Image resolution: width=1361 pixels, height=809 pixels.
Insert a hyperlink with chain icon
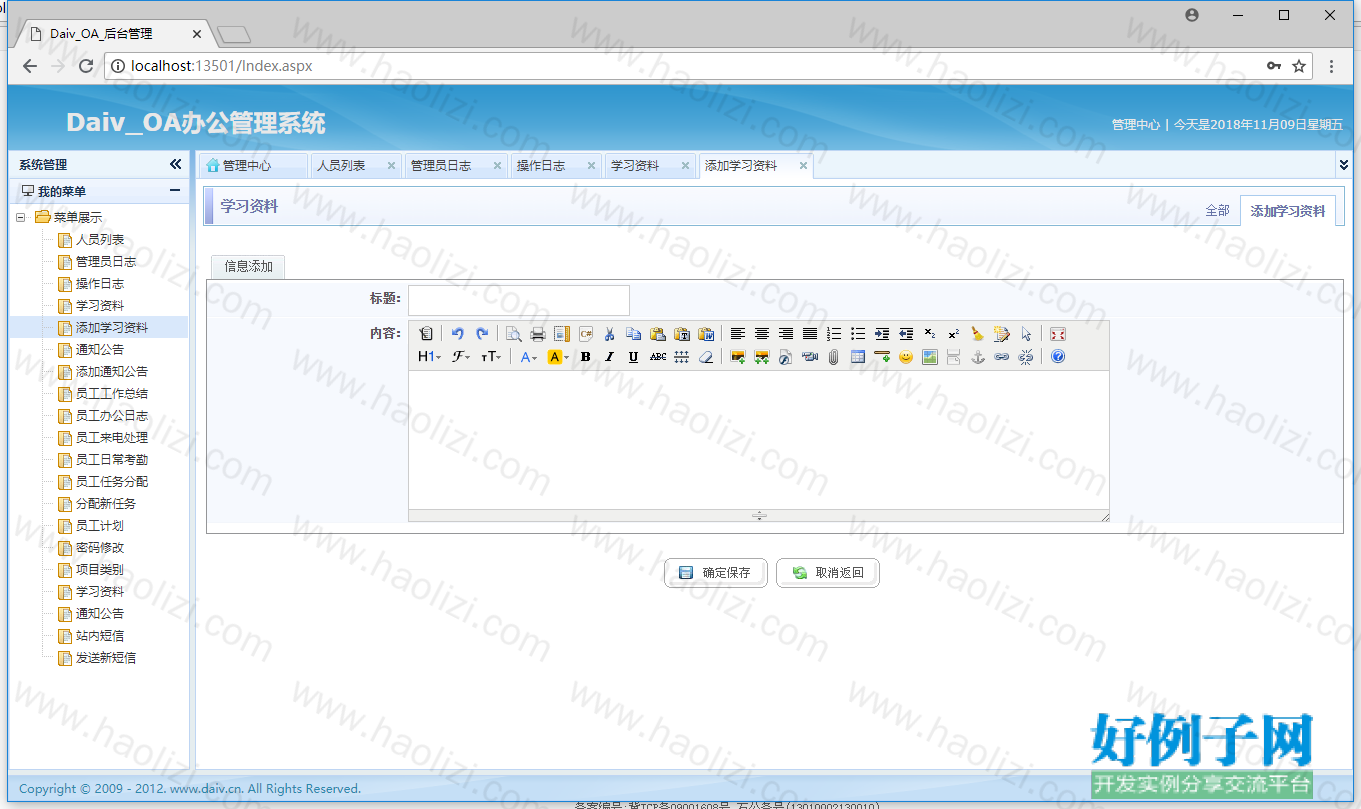tap(1002, 357)
